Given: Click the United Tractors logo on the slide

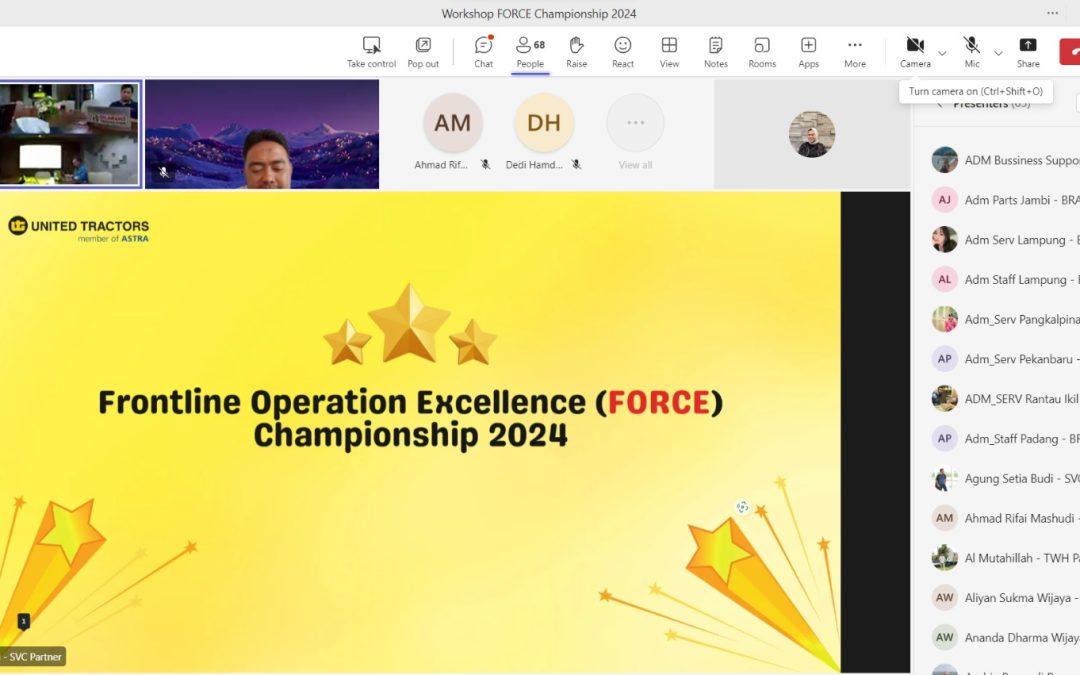Looking at the screenshot, I should click(x=79, y=229).
